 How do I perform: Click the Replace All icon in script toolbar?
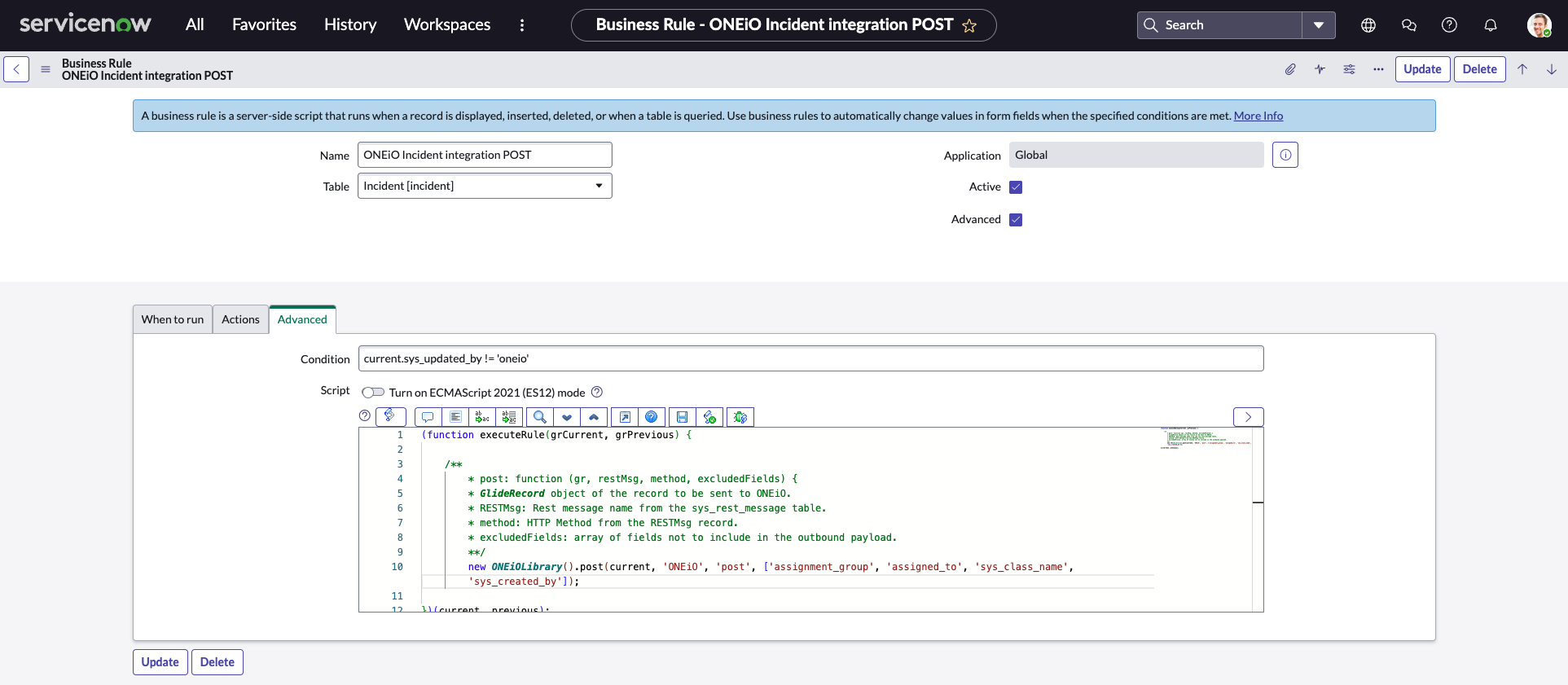[509, 417]
